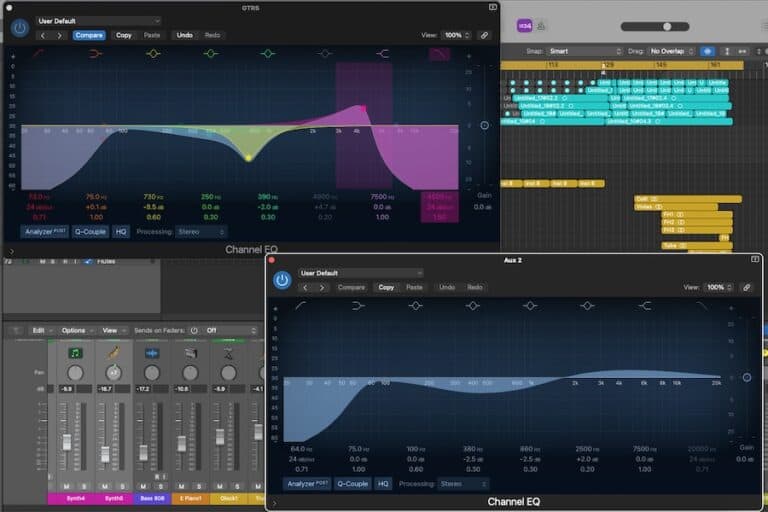Bypass the GTRS Channel EQ with power button
This screenshot has width=768, height=512.
[x=20, y=28]
